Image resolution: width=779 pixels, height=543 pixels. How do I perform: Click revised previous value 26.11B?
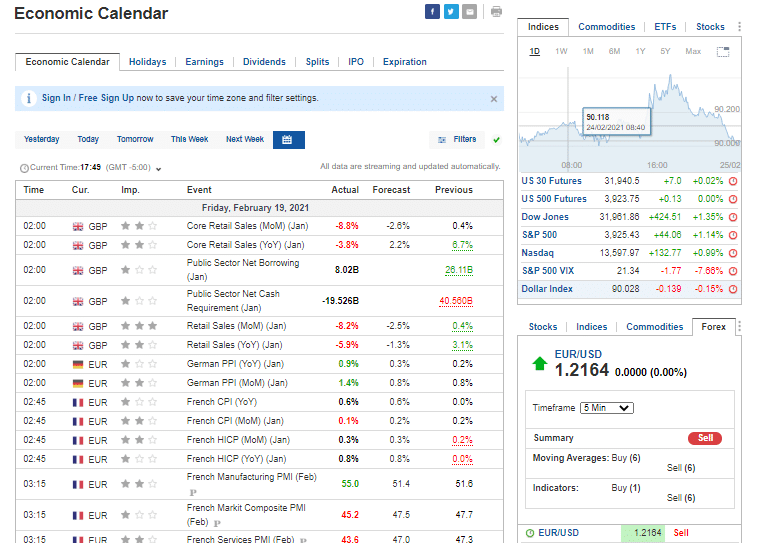tap(459, 270)
